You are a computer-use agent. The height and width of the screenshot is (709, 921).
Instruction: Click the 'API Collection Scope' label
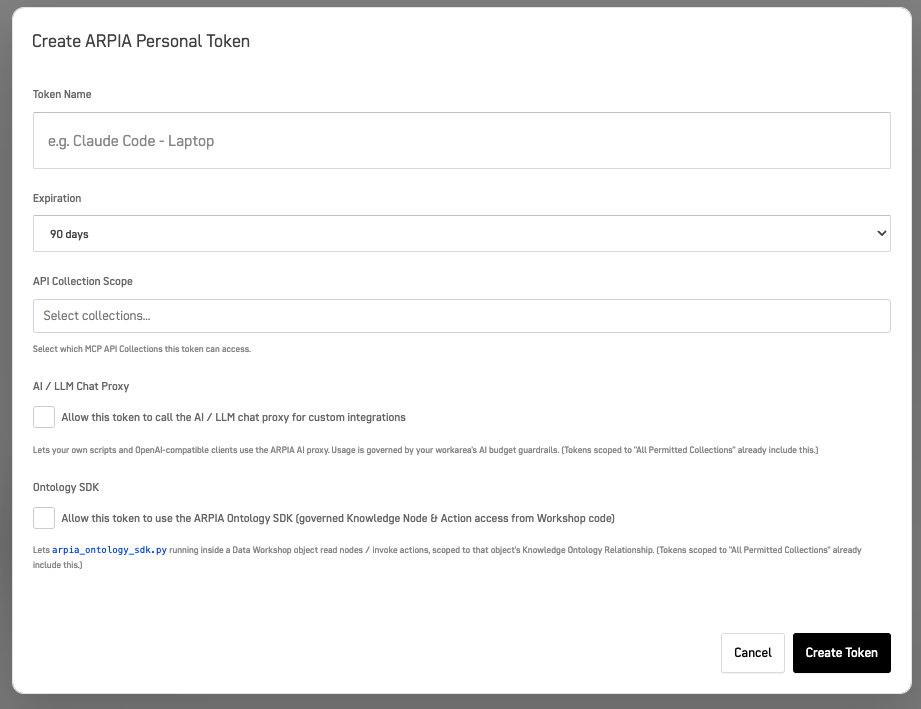point(83,281)
